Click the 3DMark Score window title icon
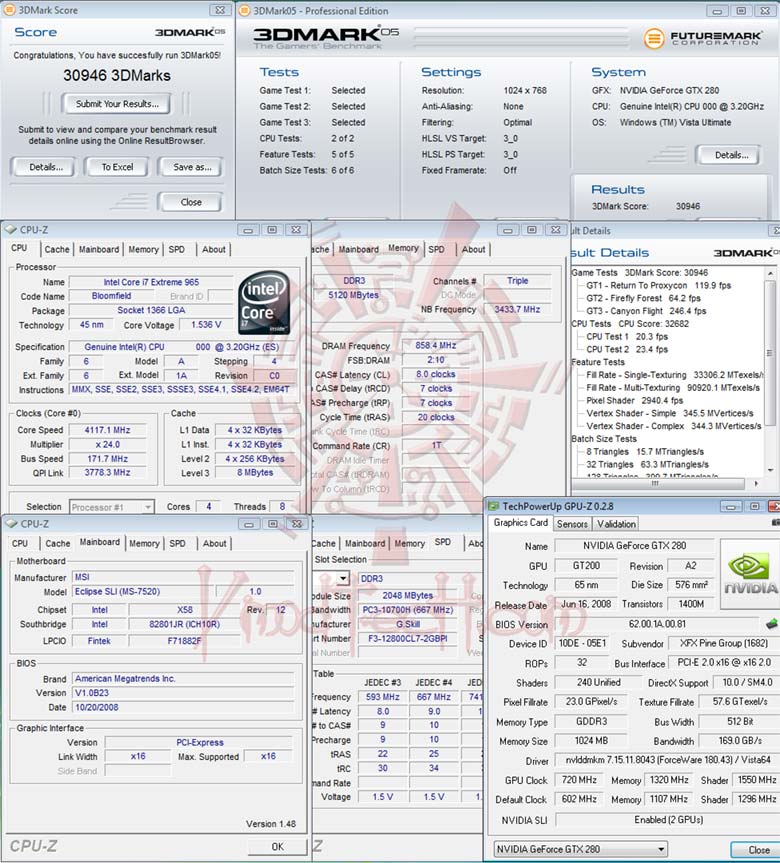This screenshot has width=780, height=863. 9,10
